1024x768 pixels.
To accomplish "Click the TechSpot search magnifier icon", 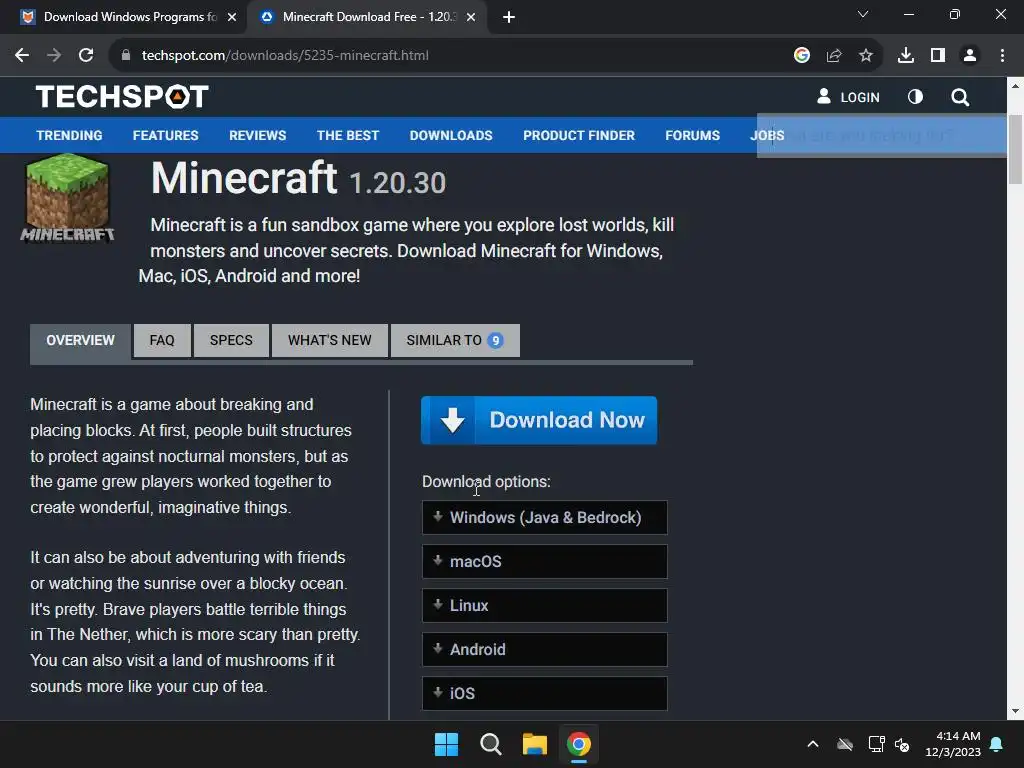I will click(x=959, y=97).
